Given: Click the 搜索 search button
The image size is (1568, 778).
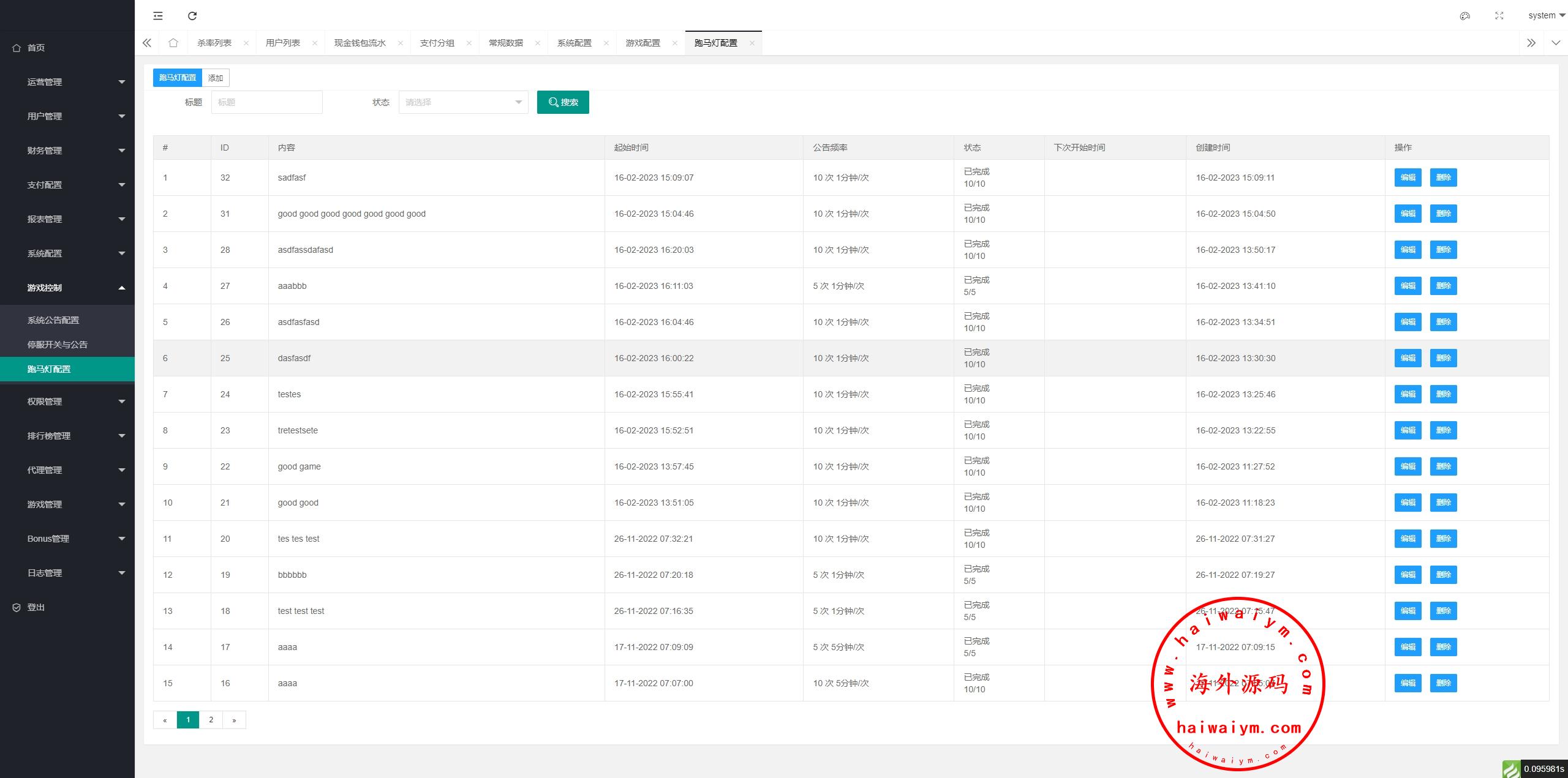Looking at the screenshot, I should click(563, 102).
